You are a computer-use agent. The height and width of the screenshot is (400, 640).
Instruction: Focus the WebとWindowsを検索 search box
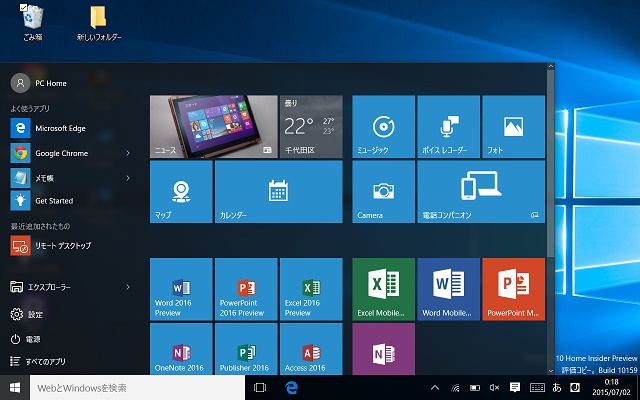137,387
